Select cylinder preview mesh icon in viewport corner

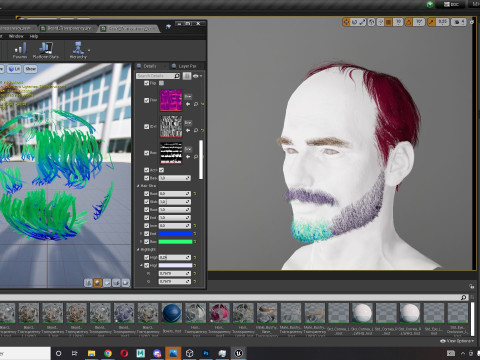click(88, 283)
